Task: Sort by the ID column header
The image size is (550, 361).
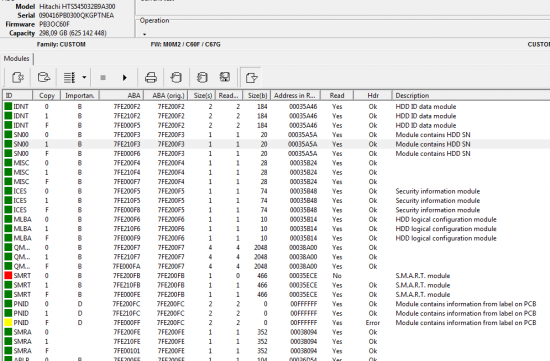Action: [x=18, y=95]
